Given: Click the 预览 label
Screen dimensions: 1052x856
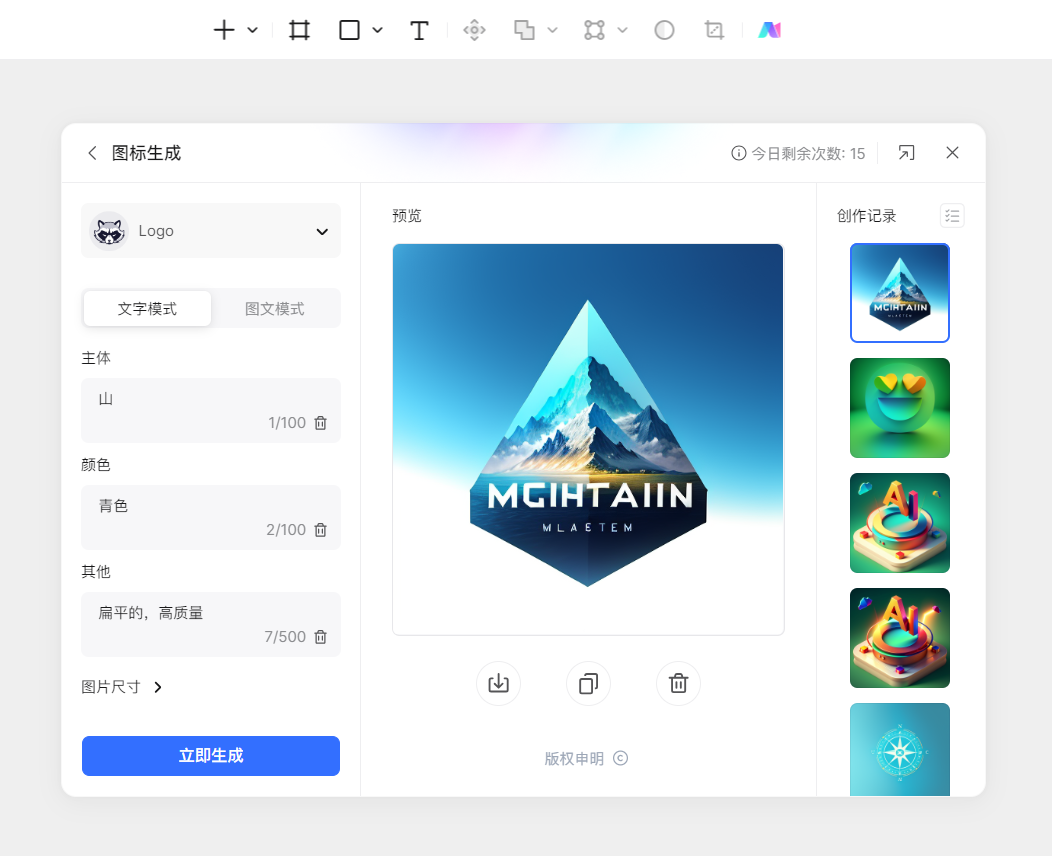Looking at the screenshot, I should tap(407, 216).
